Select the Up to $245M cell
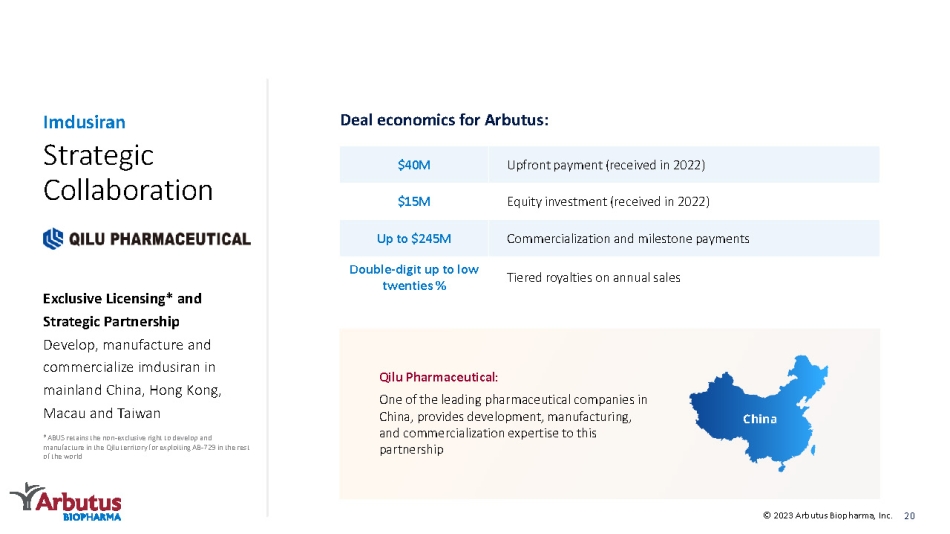 (414, 238)
